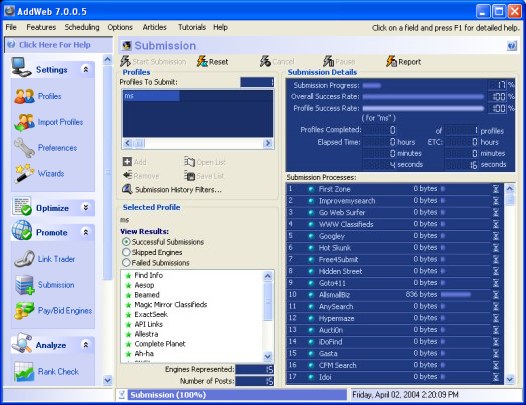The width and height of the screenshot is (526, 405).
Task: Select Successful Submissions radio button
Action: [x=126, y=242]
